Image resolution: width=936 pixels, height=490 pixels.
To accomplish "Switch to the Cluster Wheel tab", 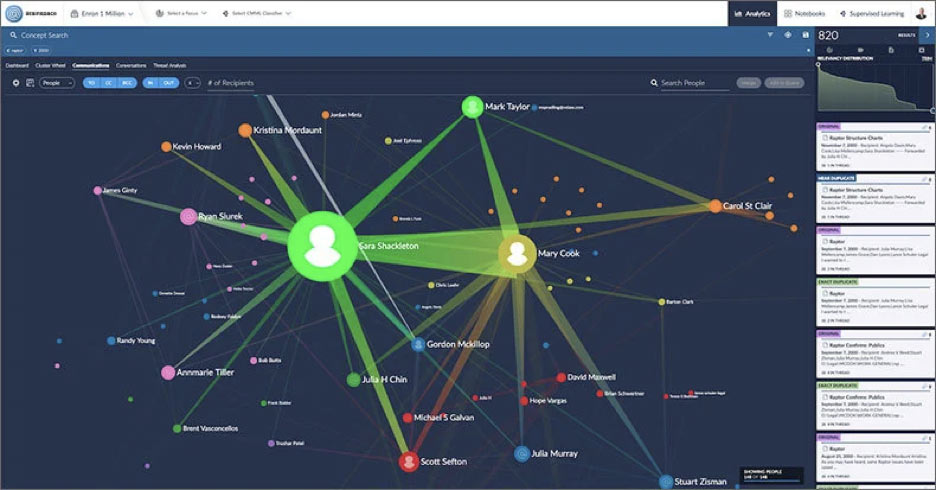I will click(x=50, y=65).
